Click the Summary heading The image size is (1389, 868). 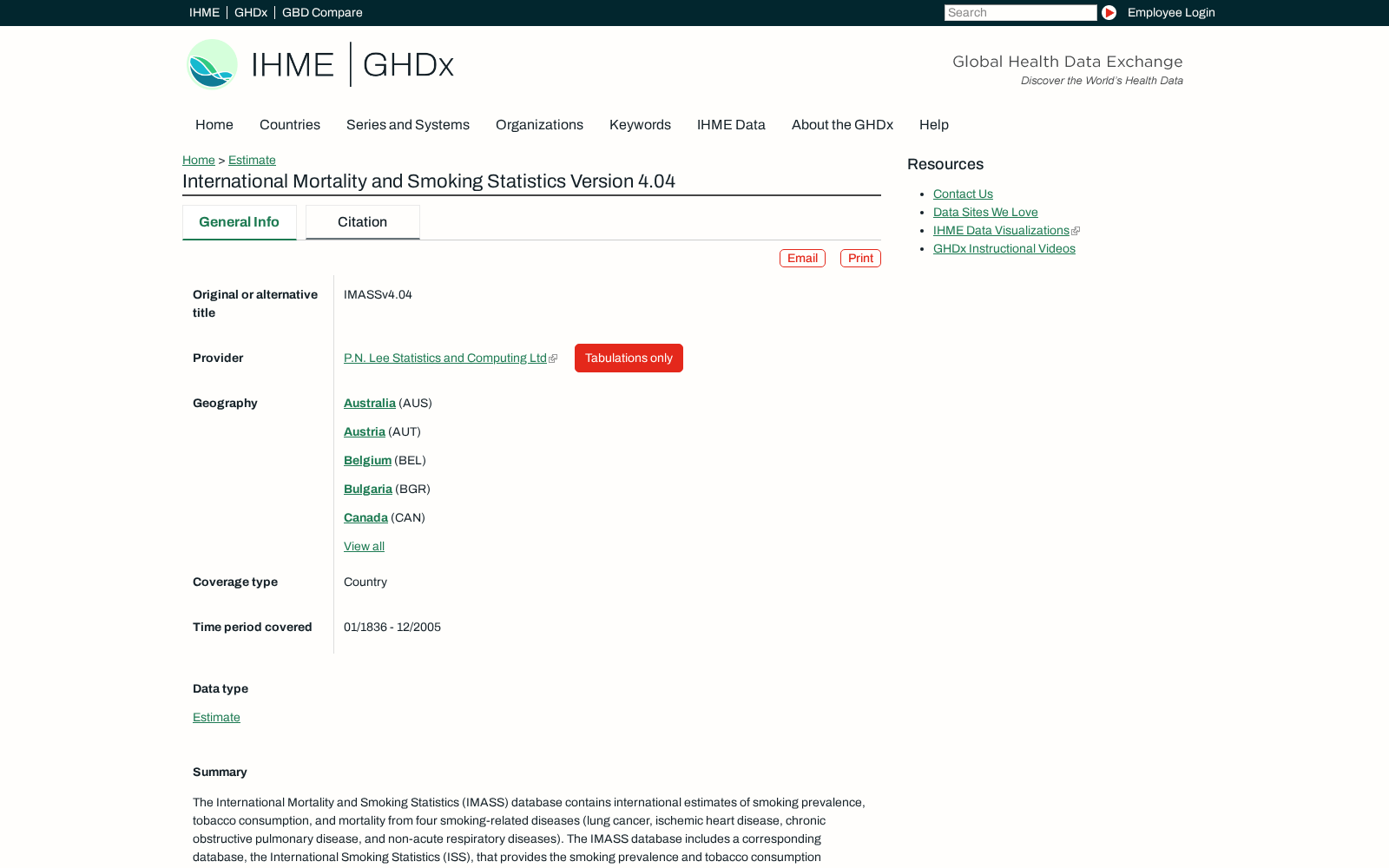220,772
